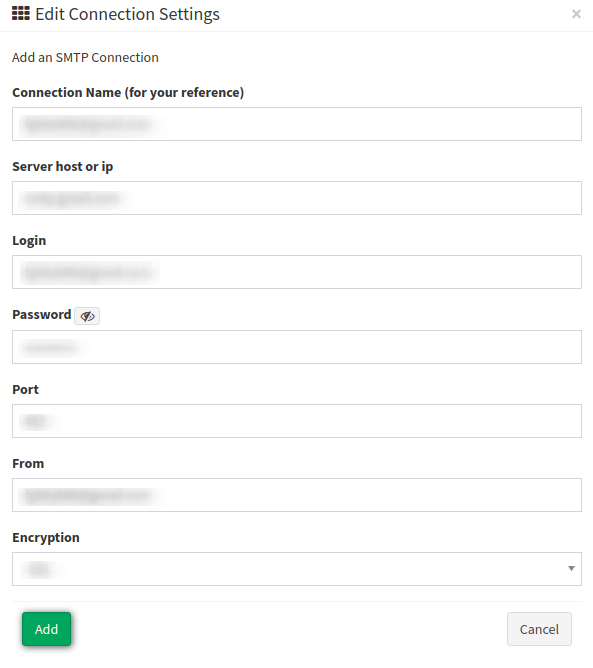Toggle password visibility with the eye icon

click(x=87, y=316)
